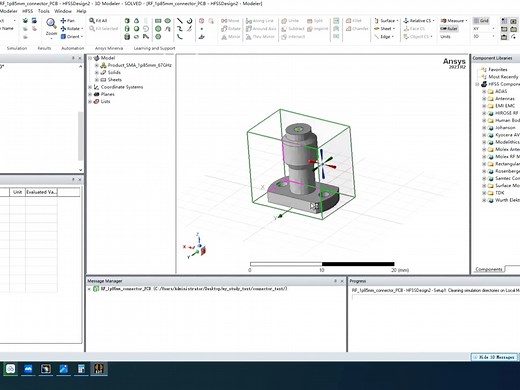The height and width of the screenshot is (390, 520).
Task: Open the Ansys taskbar icon
Action: point(99,369)
